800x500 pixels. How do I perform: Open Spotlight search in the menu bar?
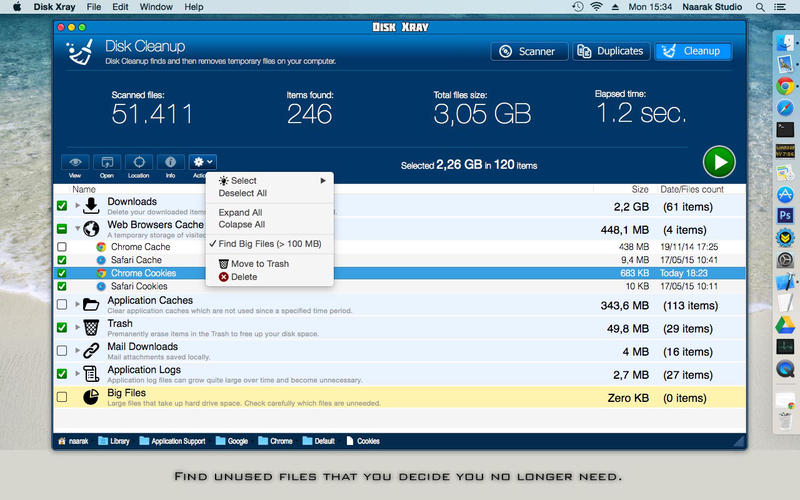tap(760, 7)
